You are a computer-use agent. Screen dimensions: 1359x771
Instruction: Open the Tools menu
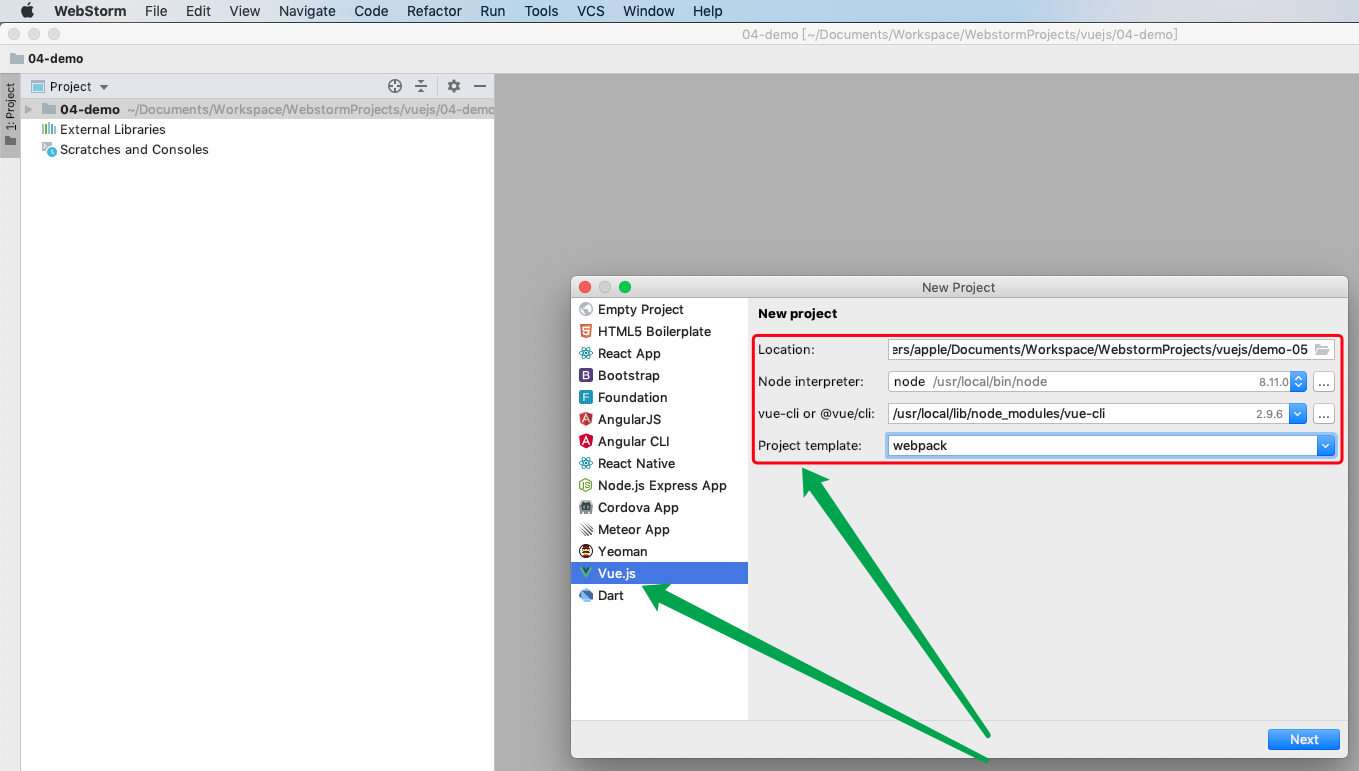(541, 11)
